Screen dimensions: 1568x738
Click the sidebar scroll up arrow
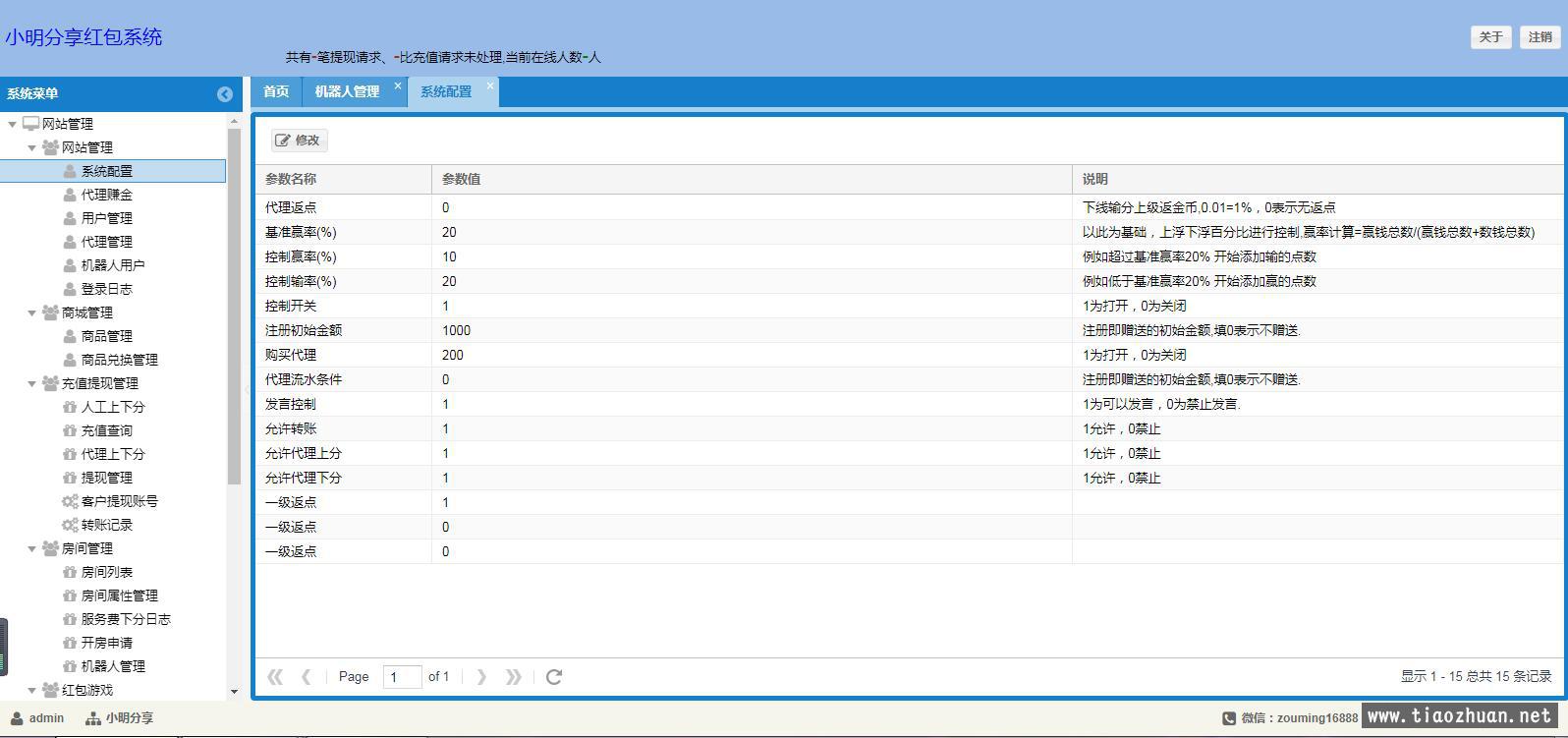[234, 121]
